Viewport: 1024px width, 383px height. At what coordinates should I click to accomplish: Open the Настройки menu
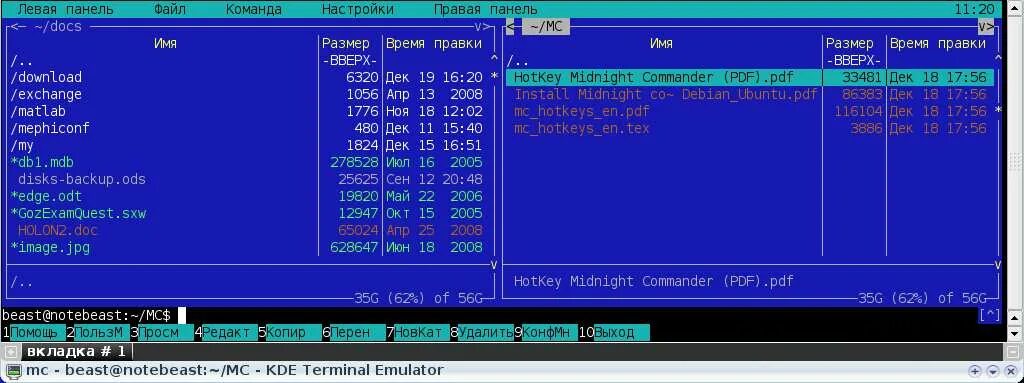[358, 9]
